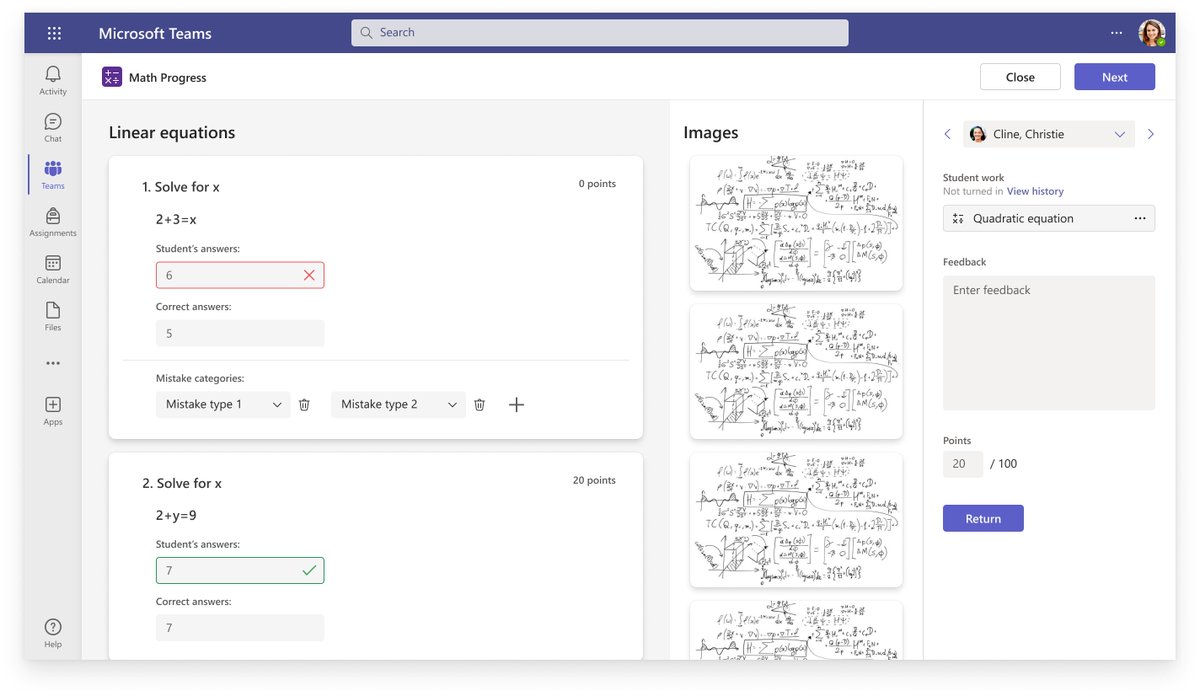1200x696 pixels.
Task: Delete Mistake type 1 with trash icon
Action: 304,404
